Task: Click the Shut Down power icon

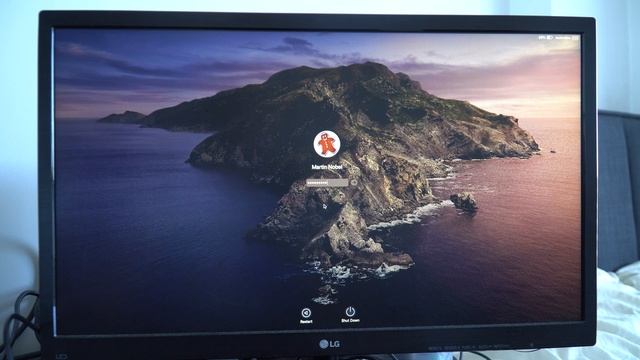Action: point(350,311)
